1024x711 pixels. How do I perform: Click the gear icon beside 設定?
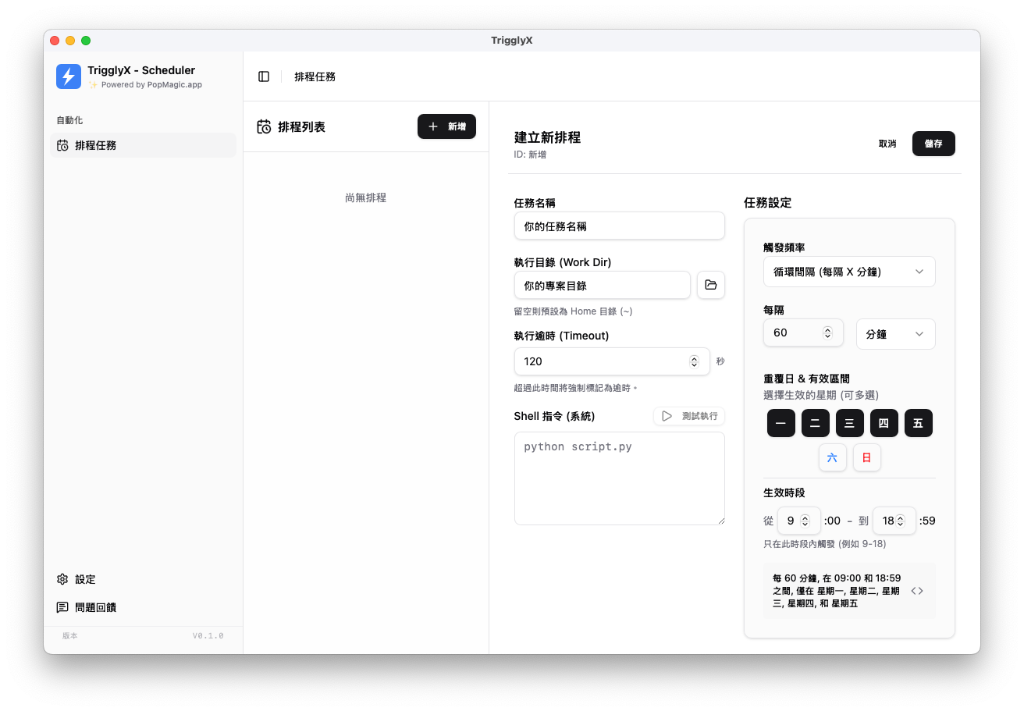click(63, 579)
